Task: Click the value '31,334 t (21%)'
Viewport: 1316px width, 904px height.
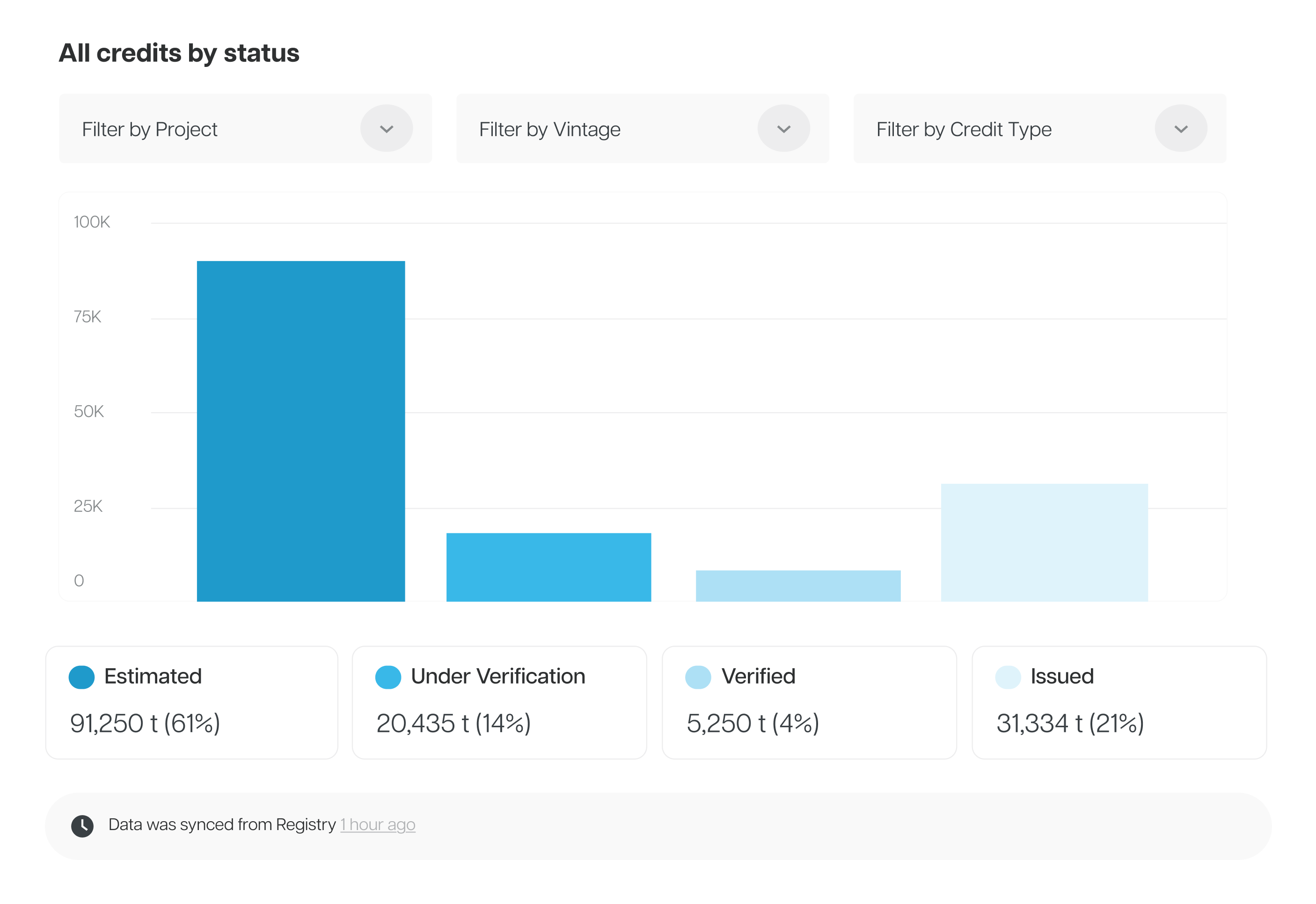Action: pyautogui.click(x=1070, y=723)
